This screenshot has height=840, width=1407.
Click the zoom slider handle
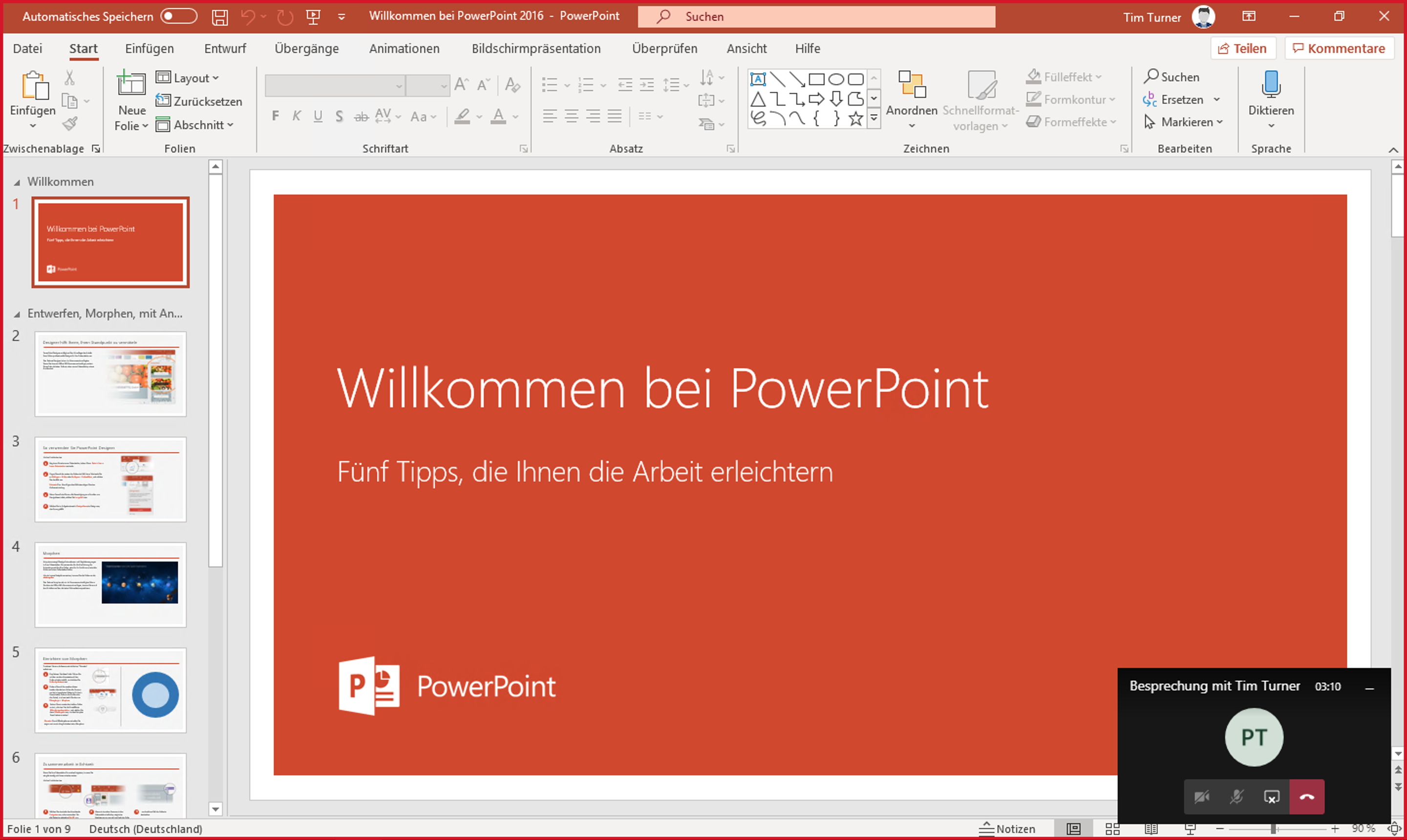(x=1273, y=829)
